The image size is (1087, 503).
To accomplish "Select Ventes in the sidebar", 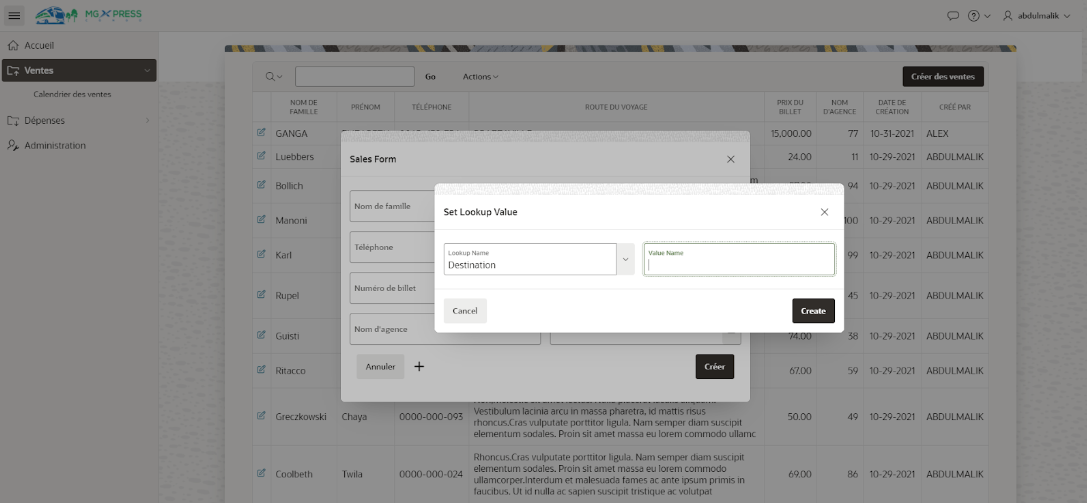I will 79,70.
